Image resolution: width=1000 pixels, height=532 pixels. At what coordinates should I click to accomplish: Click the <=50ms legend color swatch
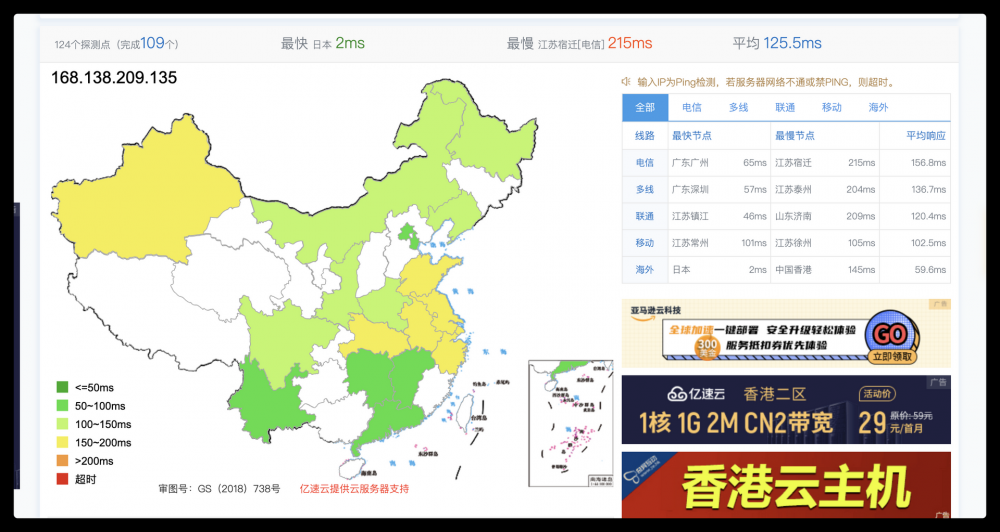[62, 387]
